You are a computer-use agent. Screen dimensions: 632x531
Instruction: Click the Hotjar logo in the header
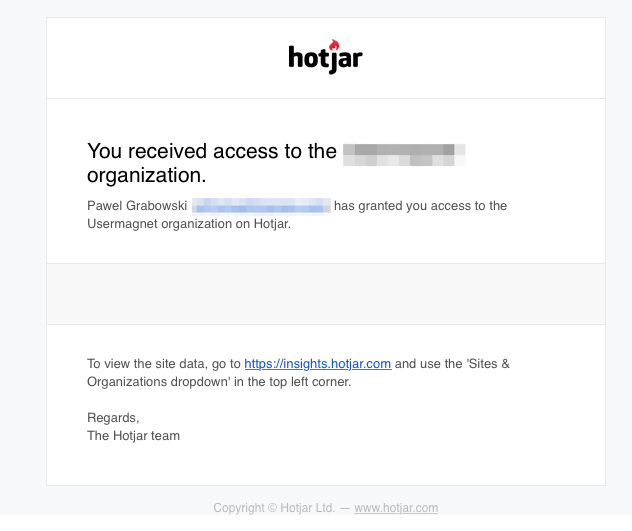pos(326,57)
